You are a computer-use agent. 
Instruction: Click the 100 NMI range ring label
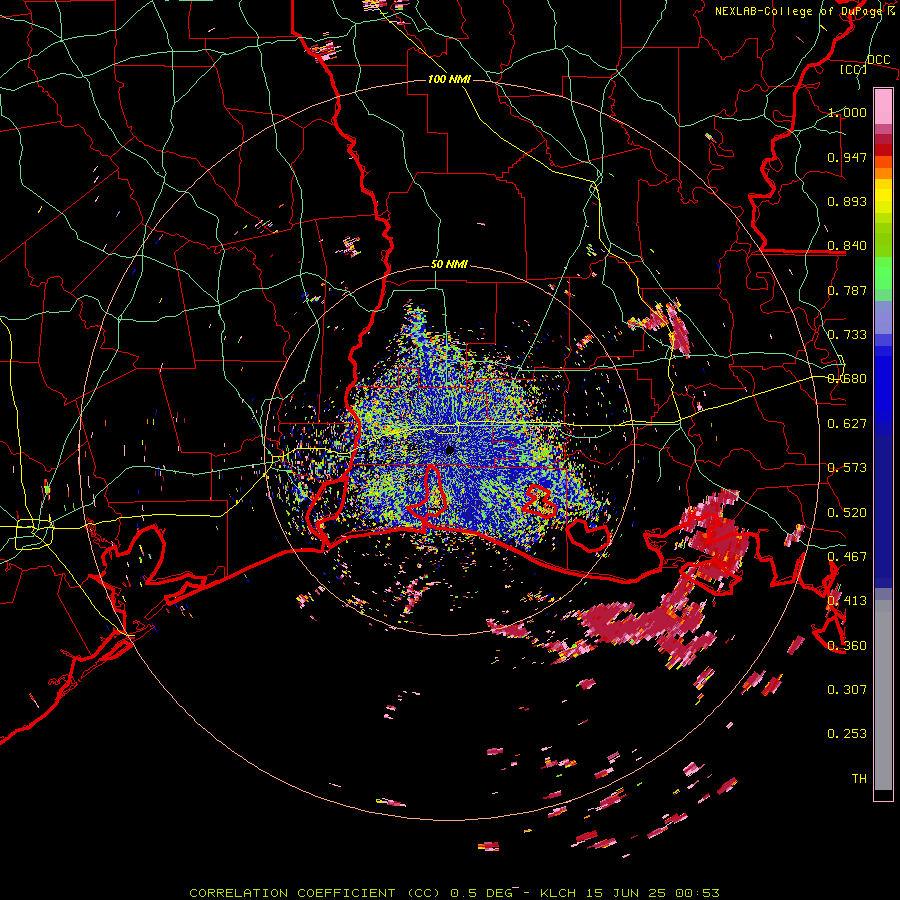point(449,79)
